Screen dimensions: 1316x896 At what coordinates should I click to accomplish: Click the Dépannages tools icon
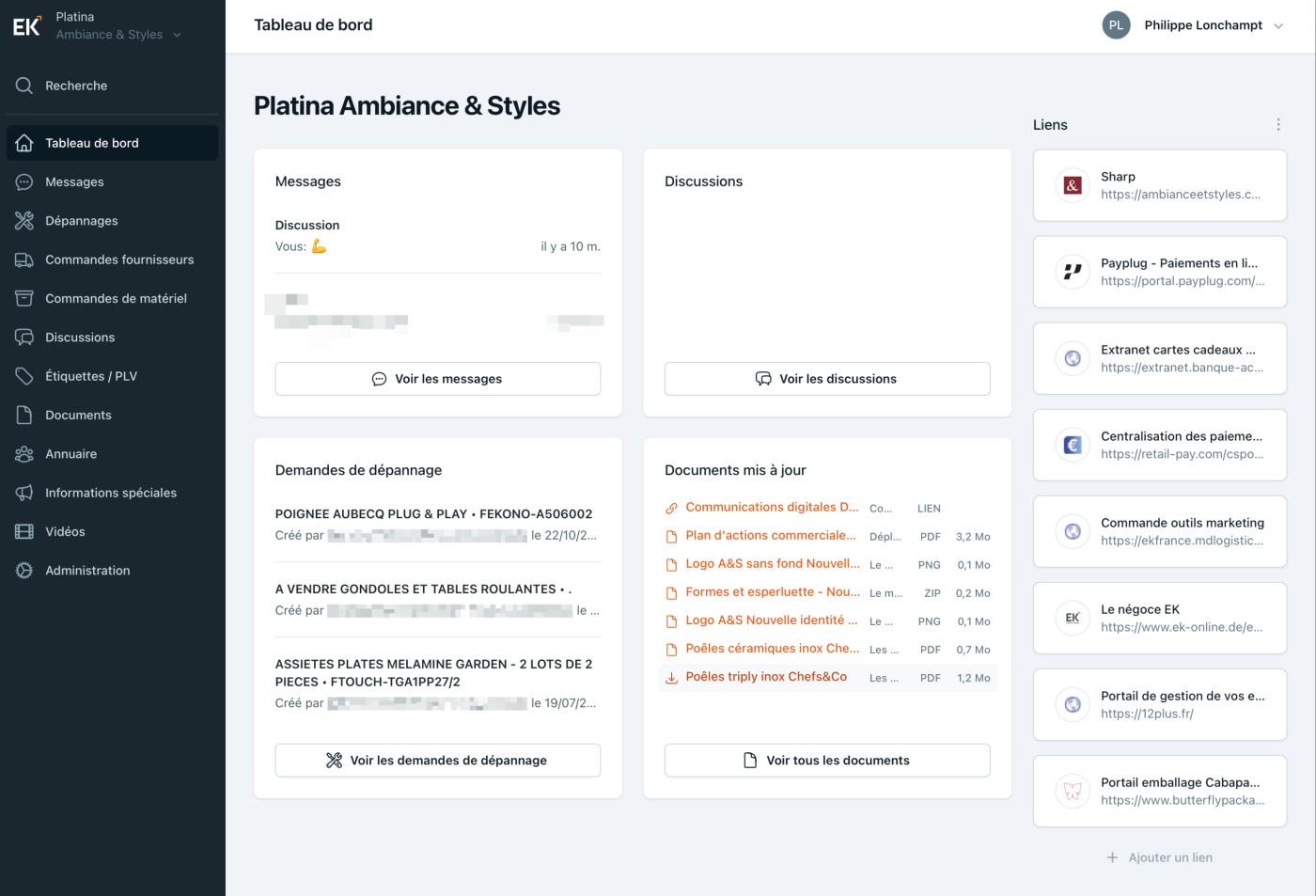[x=24, y=221]
